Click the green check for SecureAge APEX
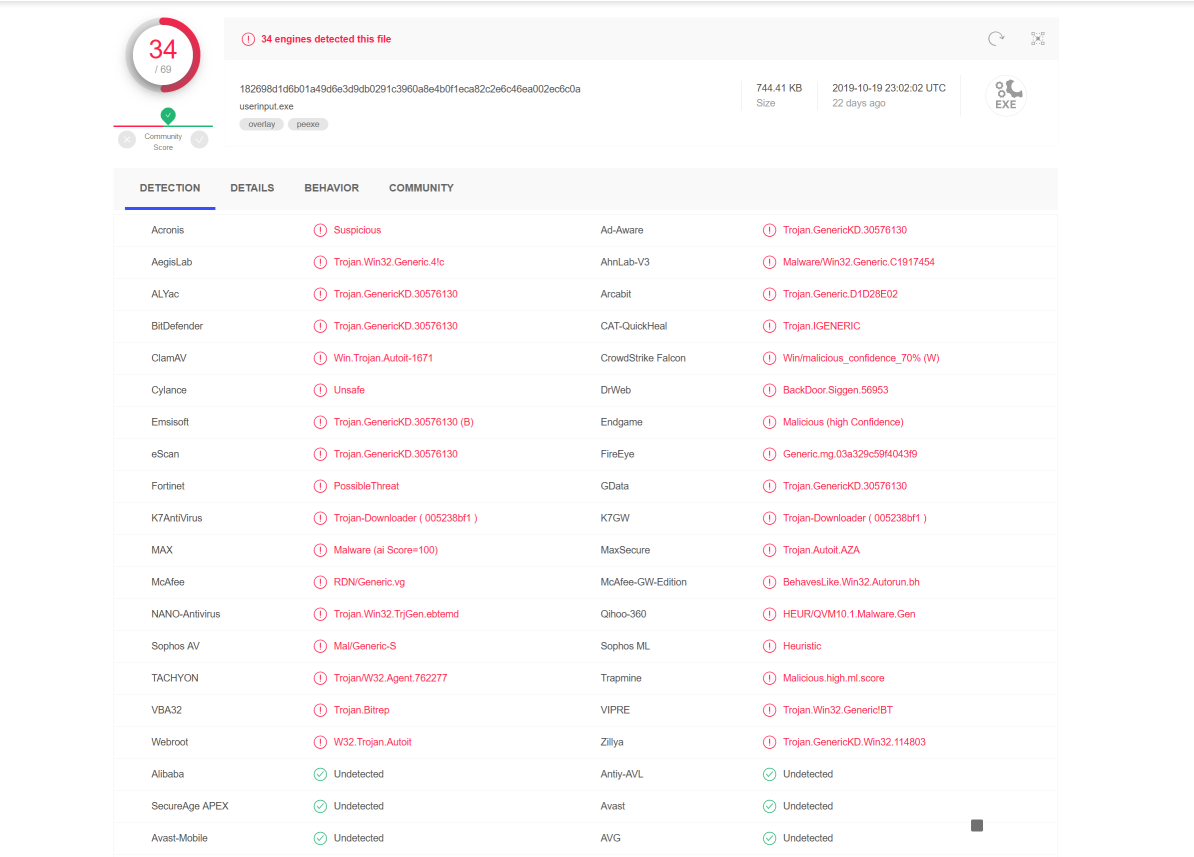This screenshot has width=1194, height=857. click(320, 806)
